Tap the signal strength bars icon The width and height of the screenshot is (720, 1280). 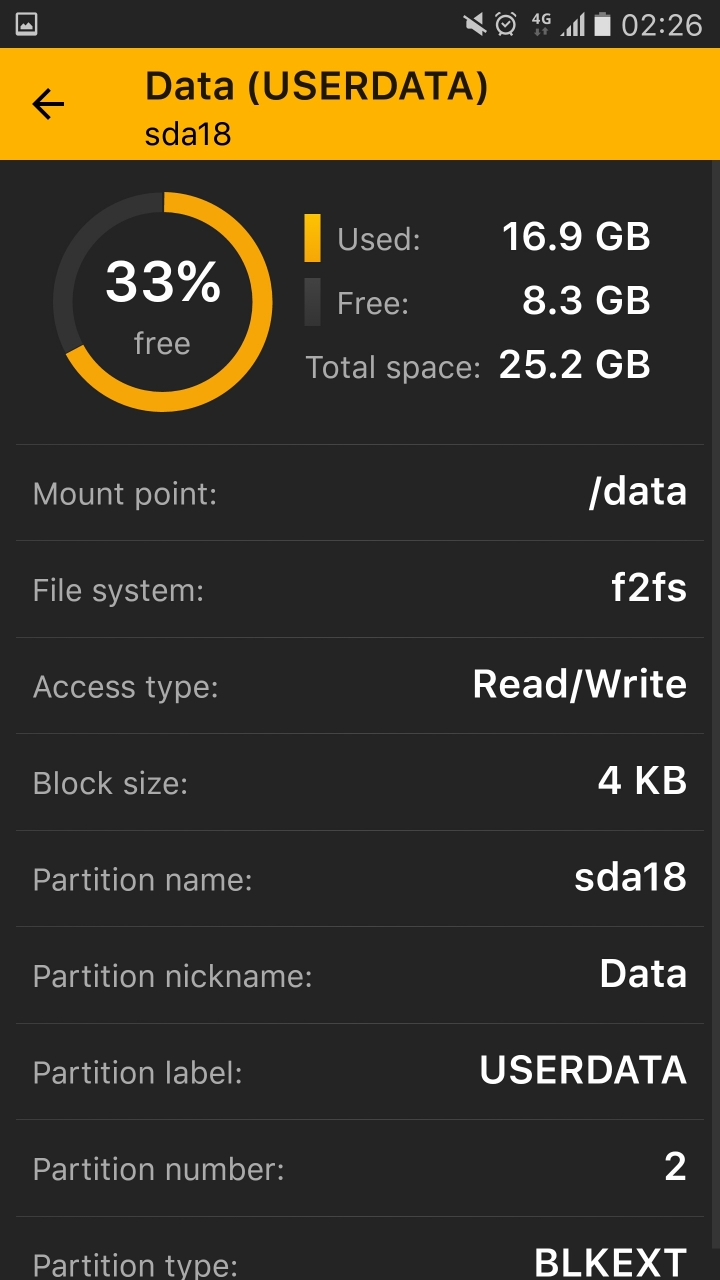(x=573, y=24)
